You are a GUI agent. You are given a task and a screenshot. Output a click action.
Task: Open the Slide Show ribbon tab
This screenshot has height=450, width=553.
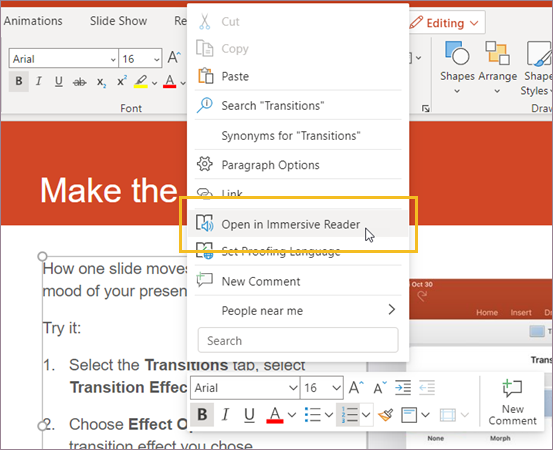click(x=118, y=21)
